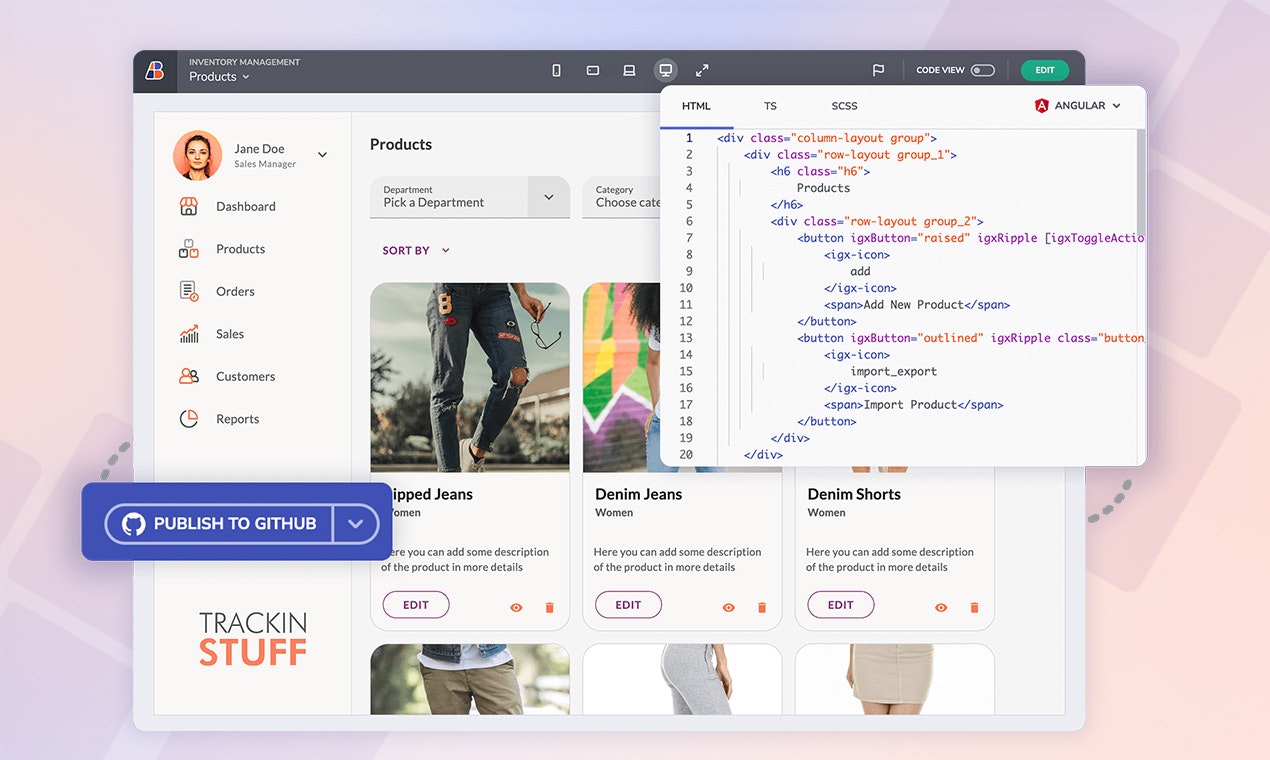Click "Sales Manager" text under Jane Doe
The width and height of the screenshot is (1270, 760).
click(265, 164)
